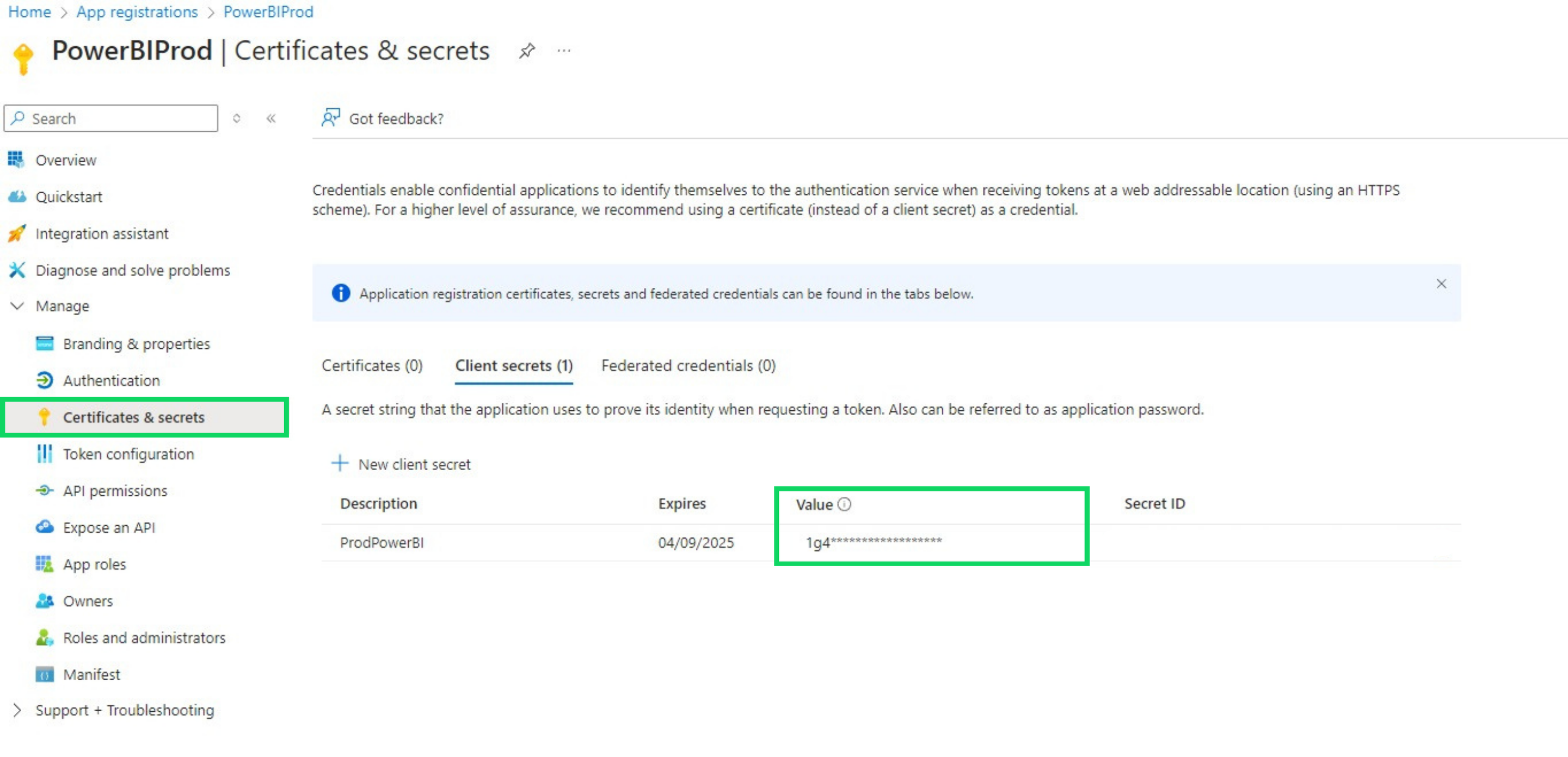
Task: Pin the PowerBIProd blade with pushpin icon
Action: [x=526, y=51]
